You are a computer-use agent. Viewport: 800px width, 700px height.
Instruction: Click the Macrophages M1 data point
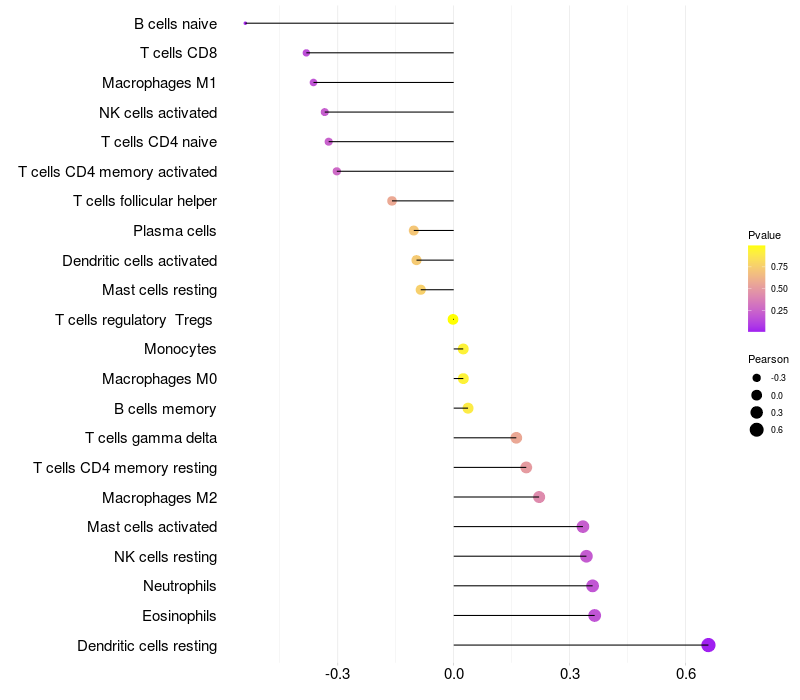[313, 83]
